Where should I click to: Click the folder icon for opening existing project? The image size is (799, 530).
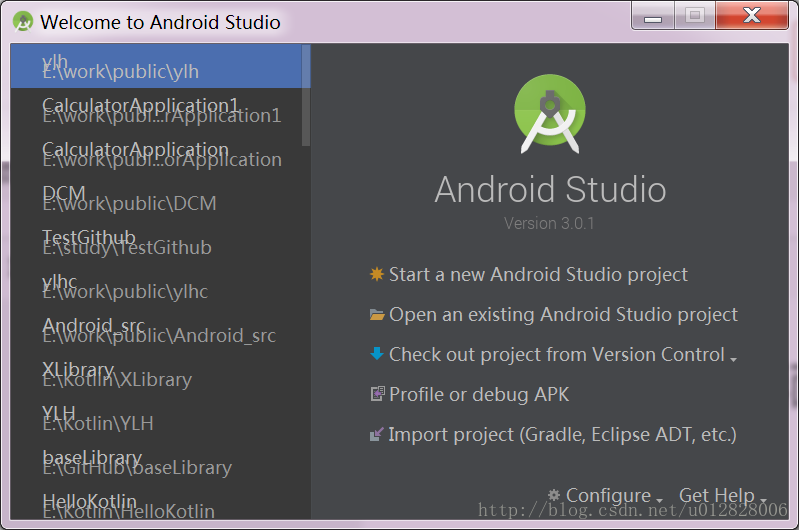point(377,314)
